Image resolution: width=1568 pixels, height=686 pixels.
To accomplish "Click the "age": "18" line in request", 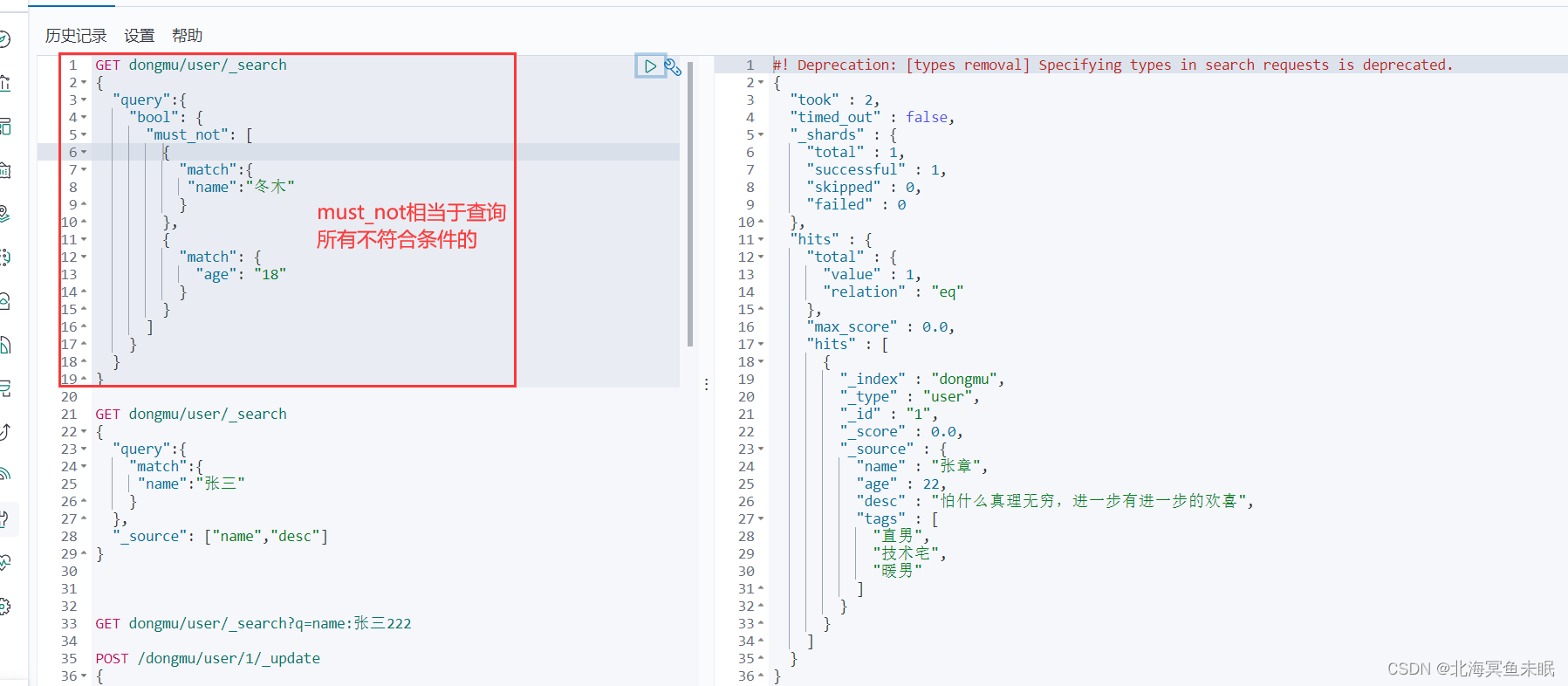I will [241, 274].
